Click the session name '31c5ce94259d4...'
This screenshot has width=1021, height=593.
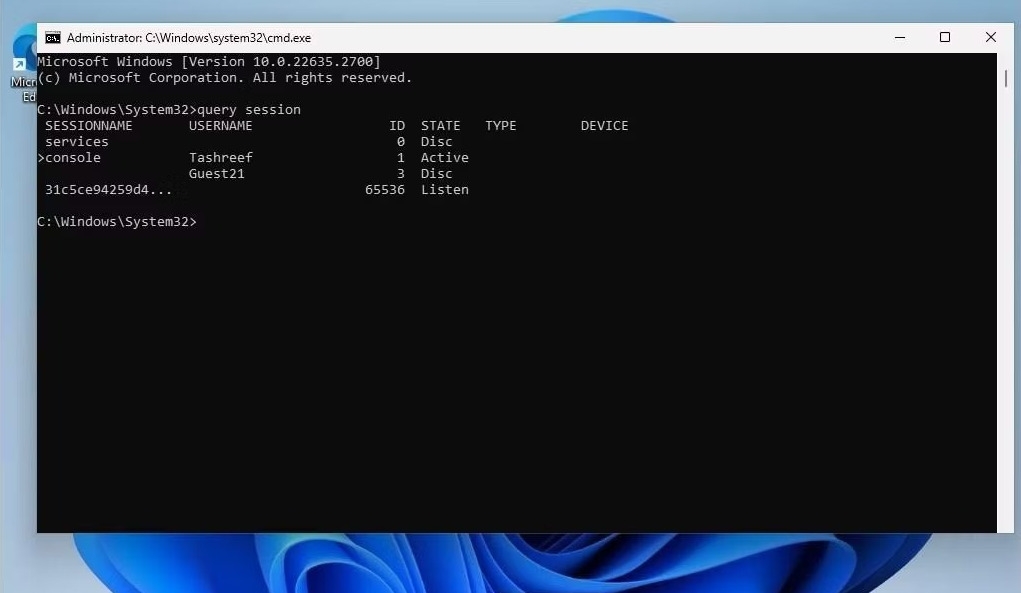pos(108,189)
